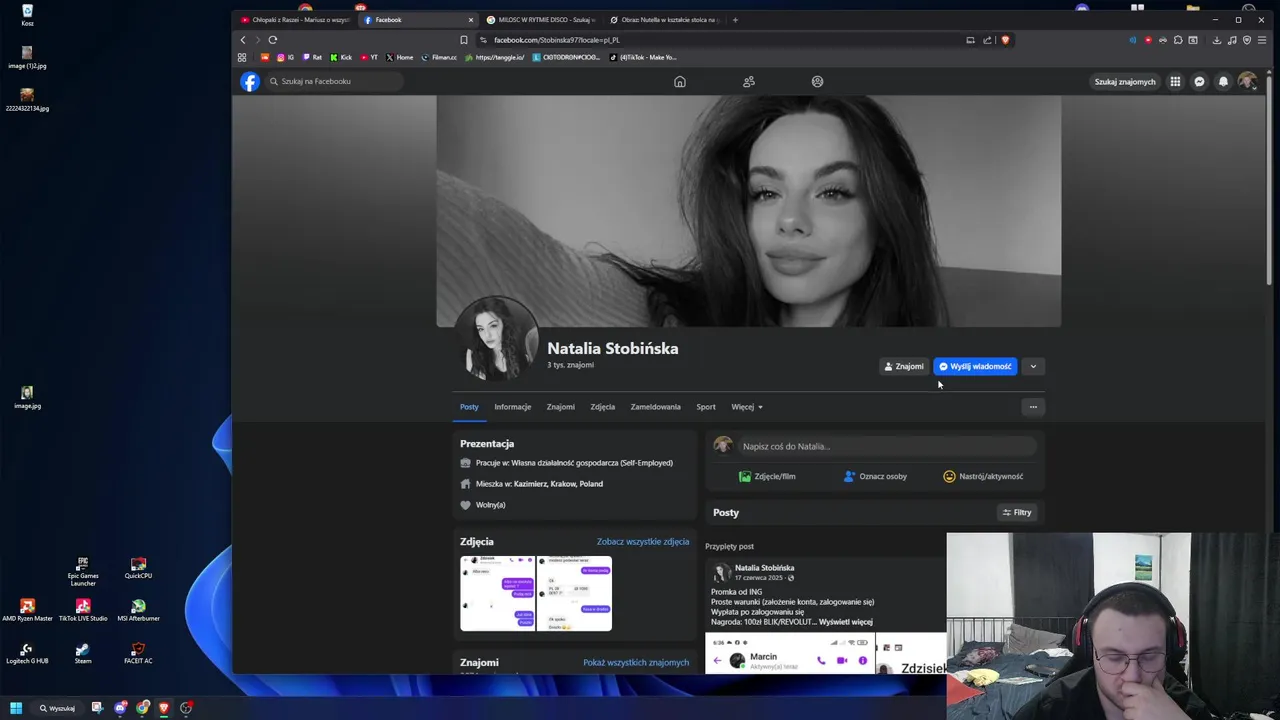The width and height of the screenshot is (1280, 720).
Task: Click the bookmark page icon in address bar
Action: 463,40
